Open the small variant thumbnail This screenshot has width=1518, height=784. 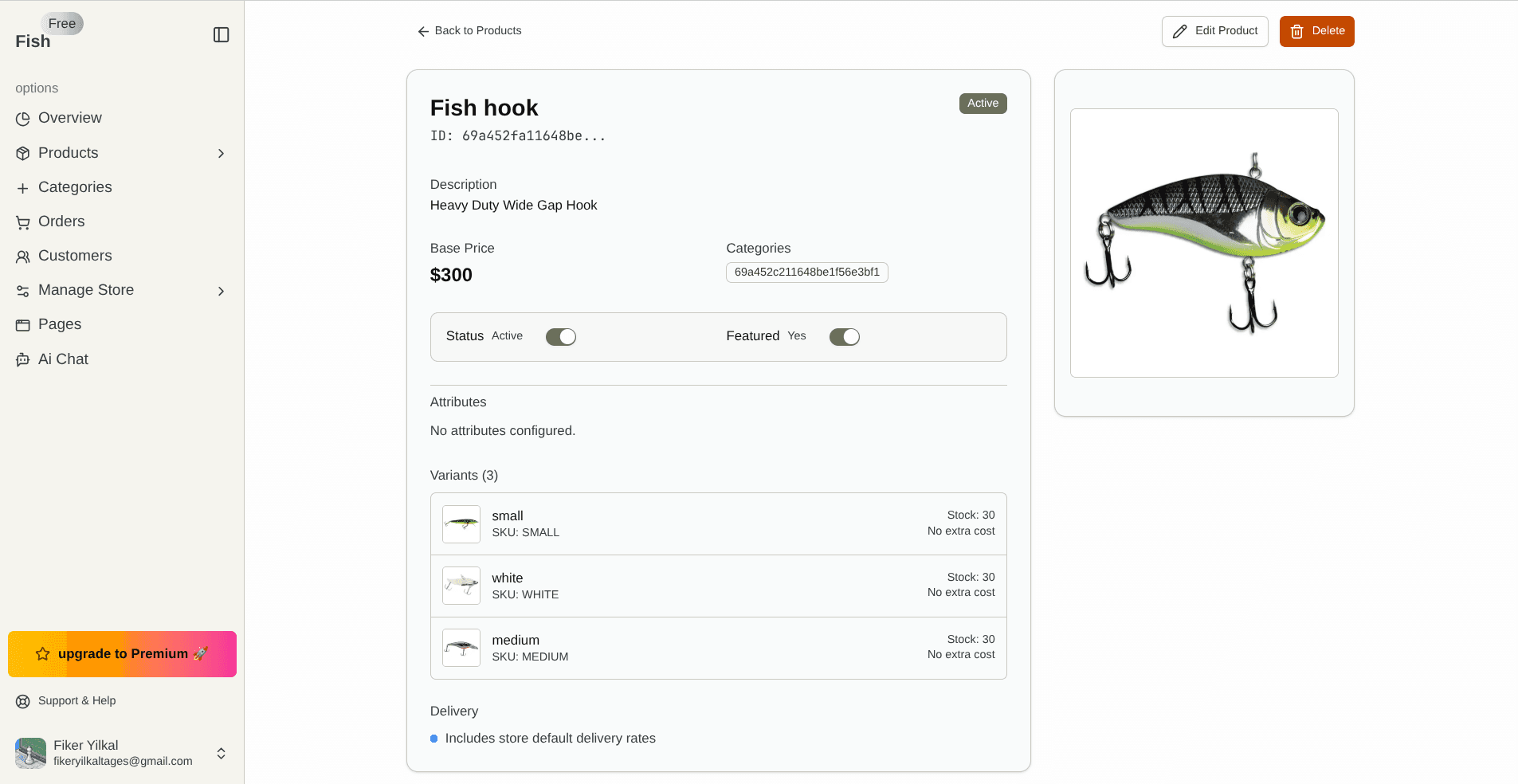tap(461, 523)
